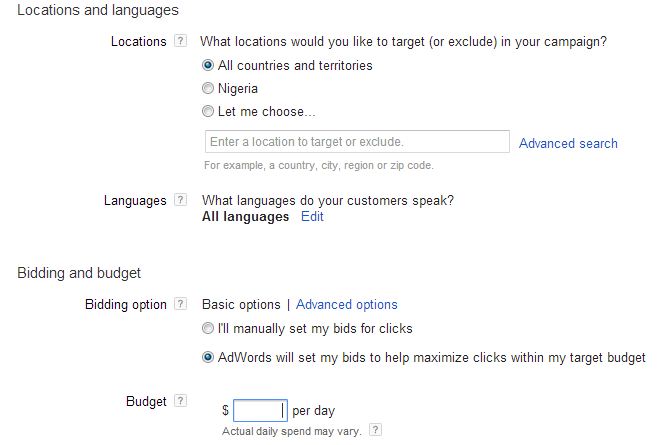The height and width of the screenshot is (445, 660).
Task: Choose the Nigeria location option
Action: coord(208,88)
